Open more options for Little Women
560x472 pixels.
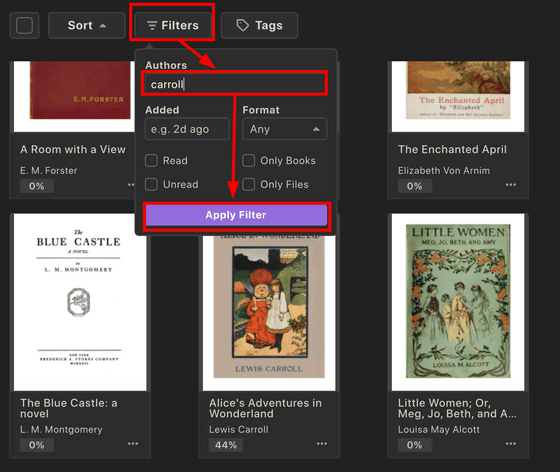pos(511,443)
